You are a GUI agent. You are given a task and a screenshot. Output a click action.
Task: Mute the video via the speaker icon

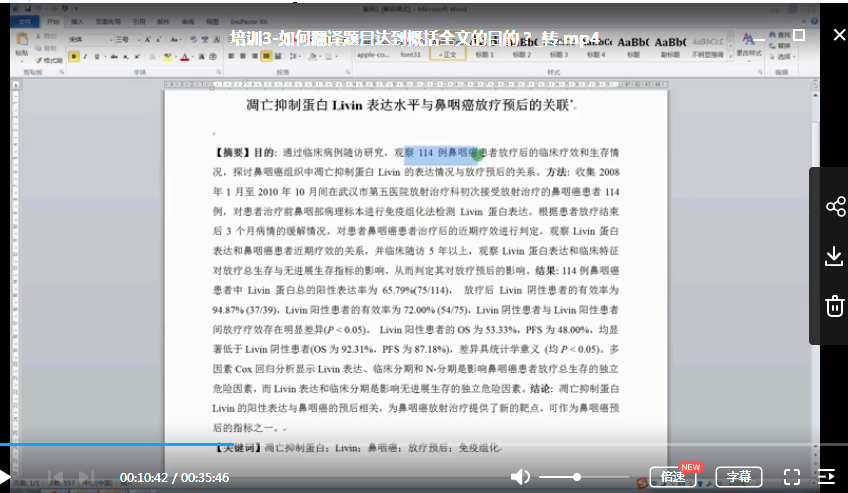point(520,477)
